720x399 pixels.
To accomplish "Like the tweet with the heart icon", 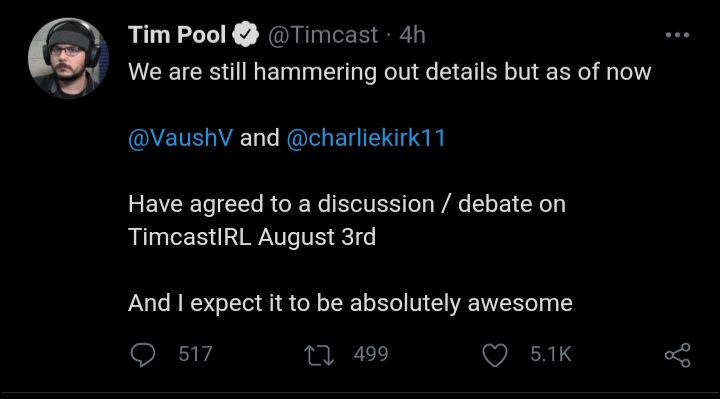I will (x=495, y=355).
